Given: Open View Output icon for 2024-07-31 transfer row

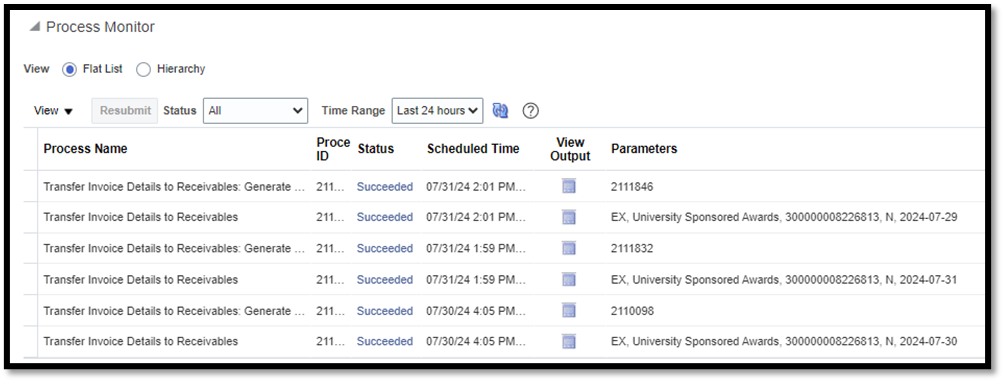Looking at the screenshot, I should coord(569,280).
